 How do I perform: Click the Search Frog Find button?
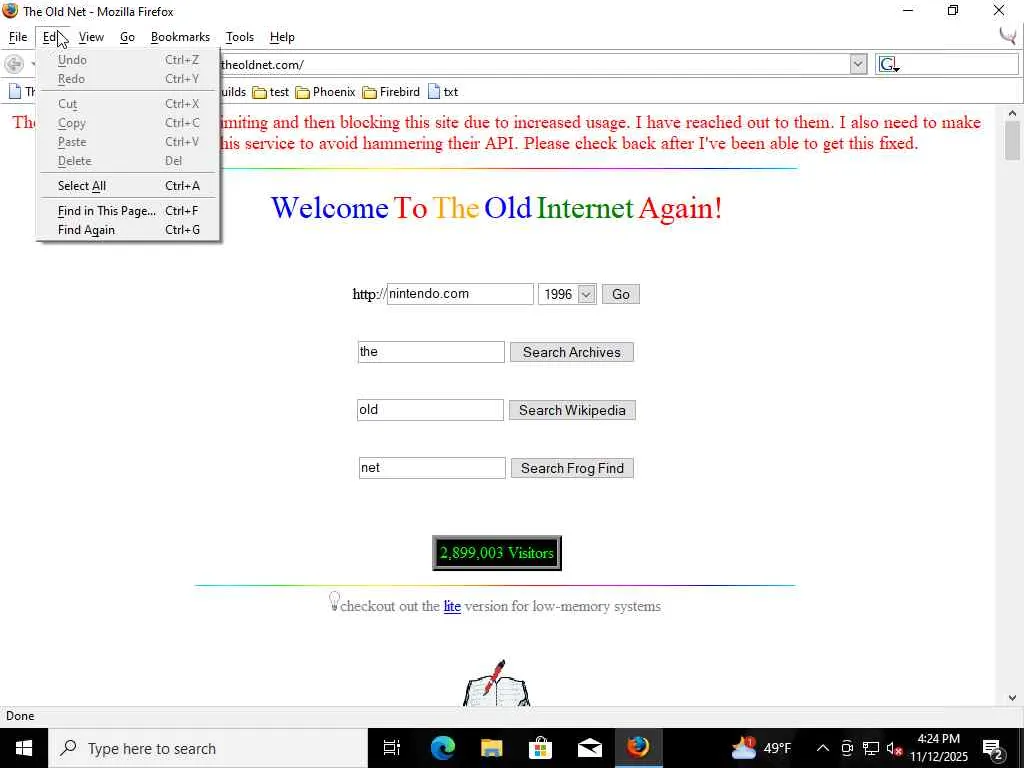tap(572, 468)
